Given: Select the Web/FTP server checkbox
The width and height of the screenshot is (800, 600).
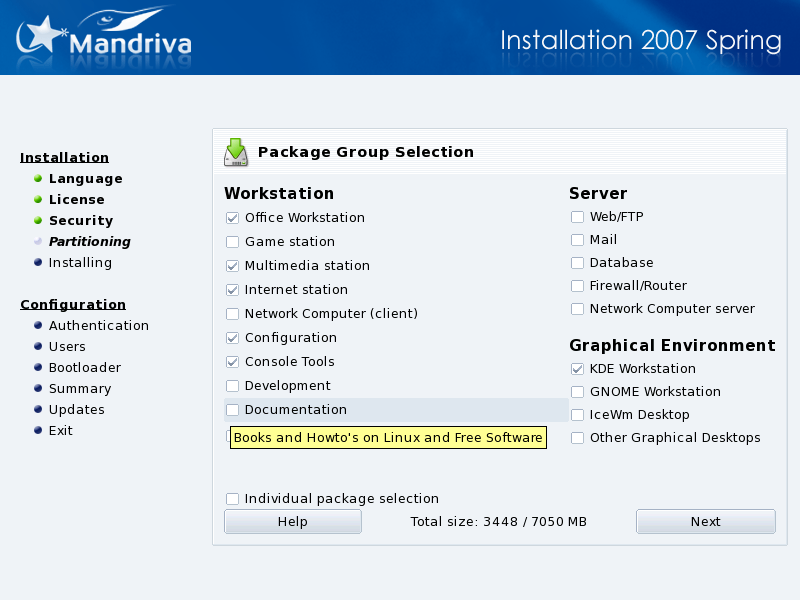Looking at the screenshot, I should pos(578,217).
